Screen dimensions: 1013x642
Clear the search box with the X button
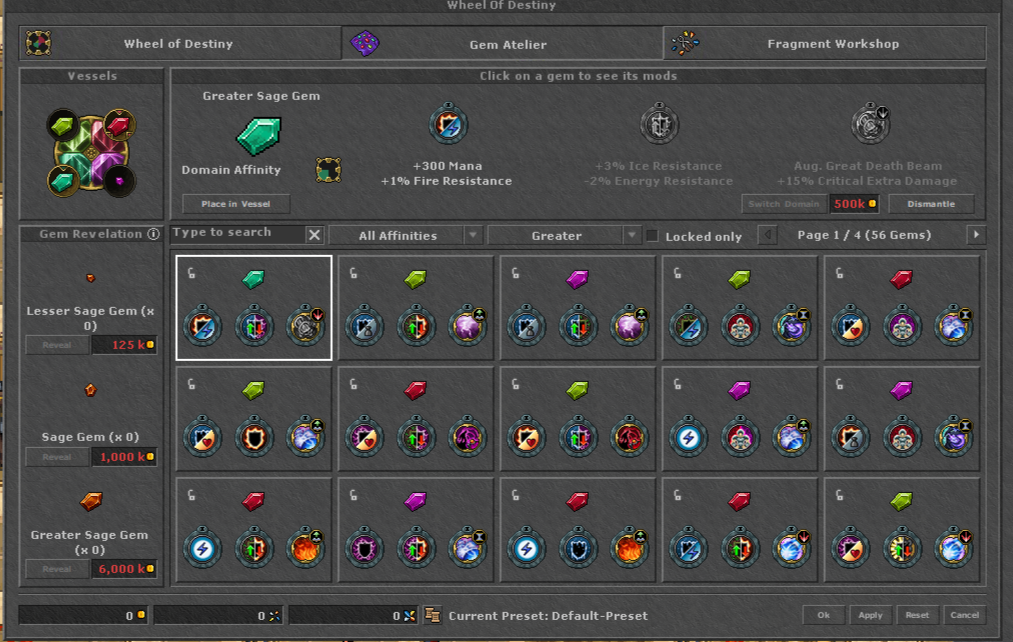click(314, 234)
